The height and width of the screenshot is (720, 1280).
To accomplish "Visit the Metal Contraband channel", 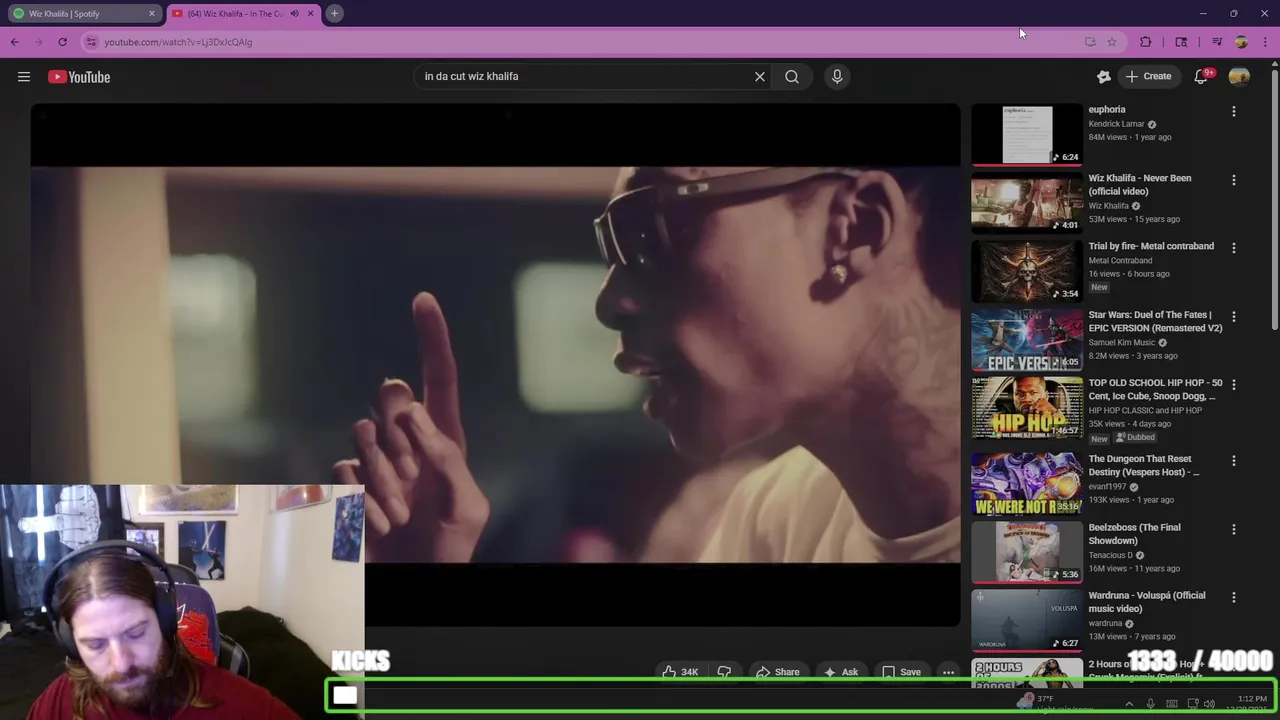I will click(x=1120, y=261).
